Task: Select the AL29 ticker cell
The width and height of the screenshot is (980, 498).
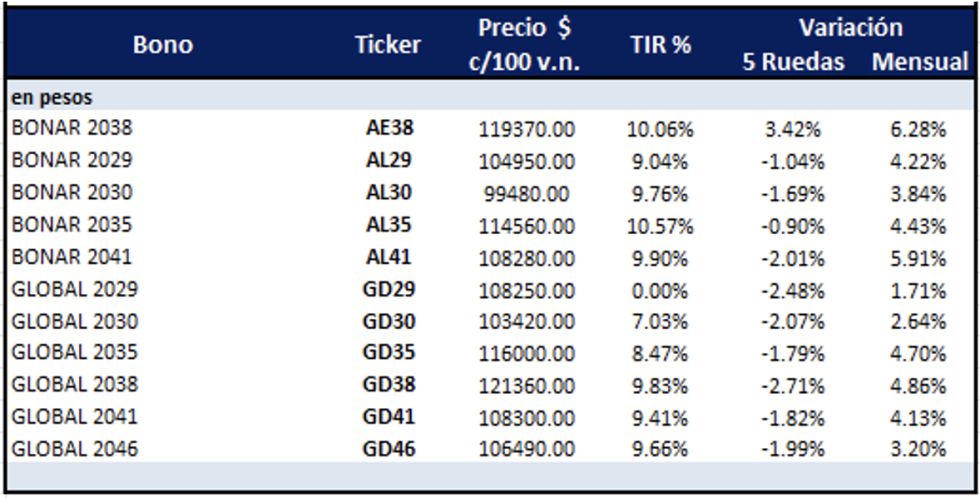Action: 389,160
